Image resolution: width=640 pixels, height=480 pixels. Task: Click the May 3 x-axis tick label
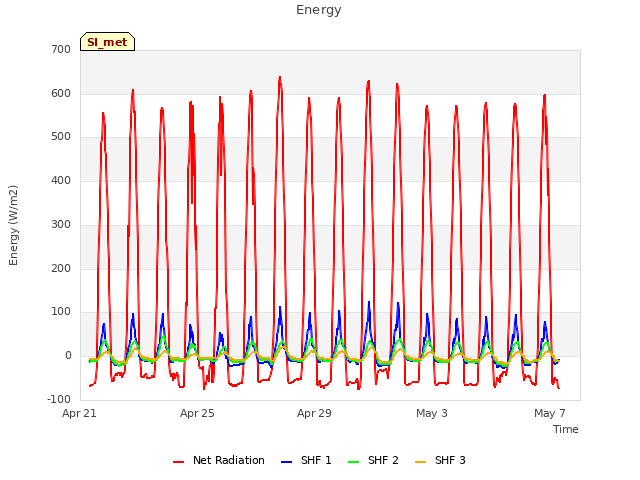[x=432, y=413]
